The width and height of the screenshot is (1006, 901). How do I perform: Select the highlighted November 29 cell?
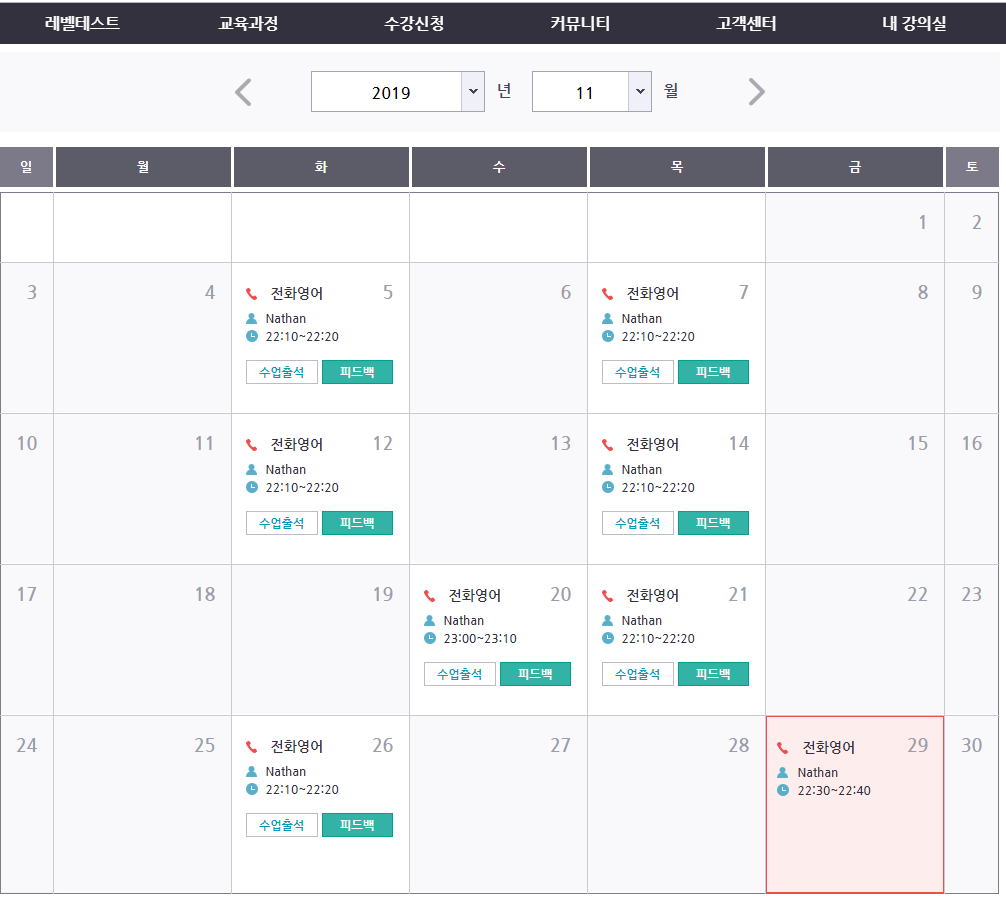pyautogui.click(x=854, y=840)
